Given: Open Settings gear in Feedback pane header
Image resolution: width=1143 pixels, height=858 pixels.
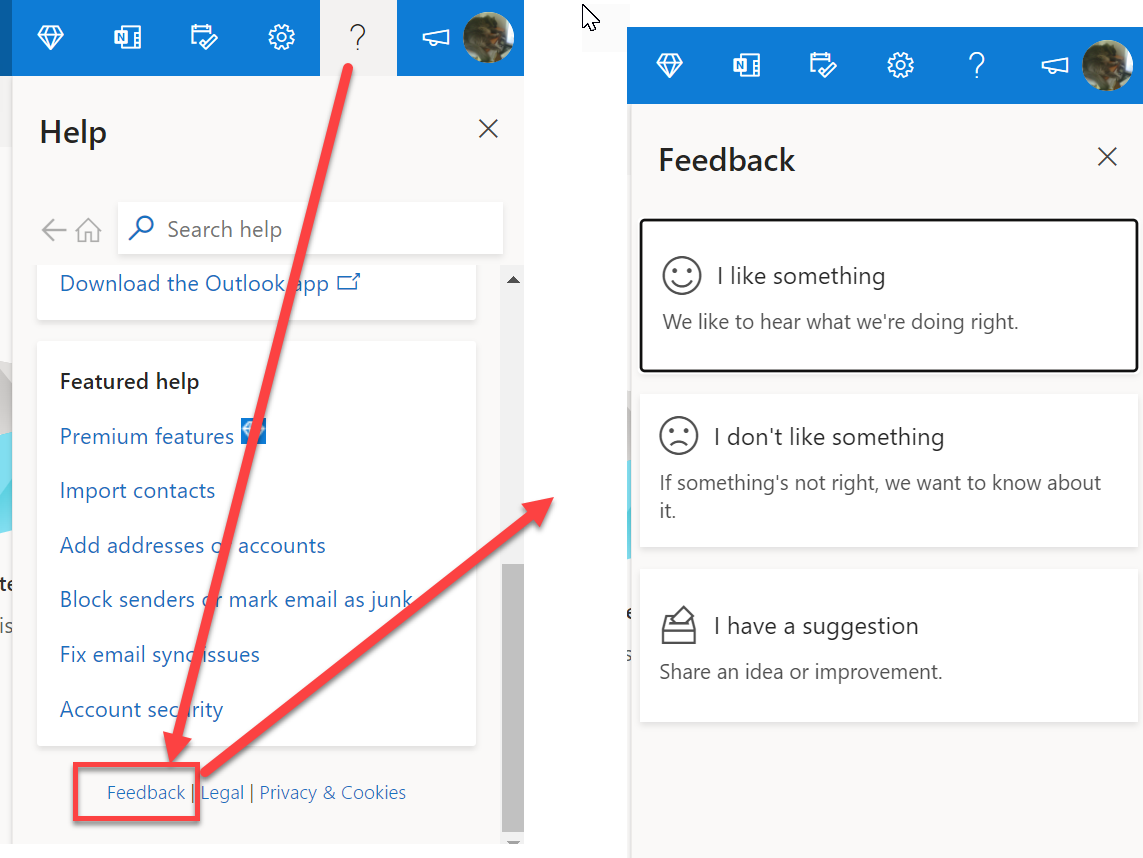Looking at the screenshot, I should click(900, 66).
